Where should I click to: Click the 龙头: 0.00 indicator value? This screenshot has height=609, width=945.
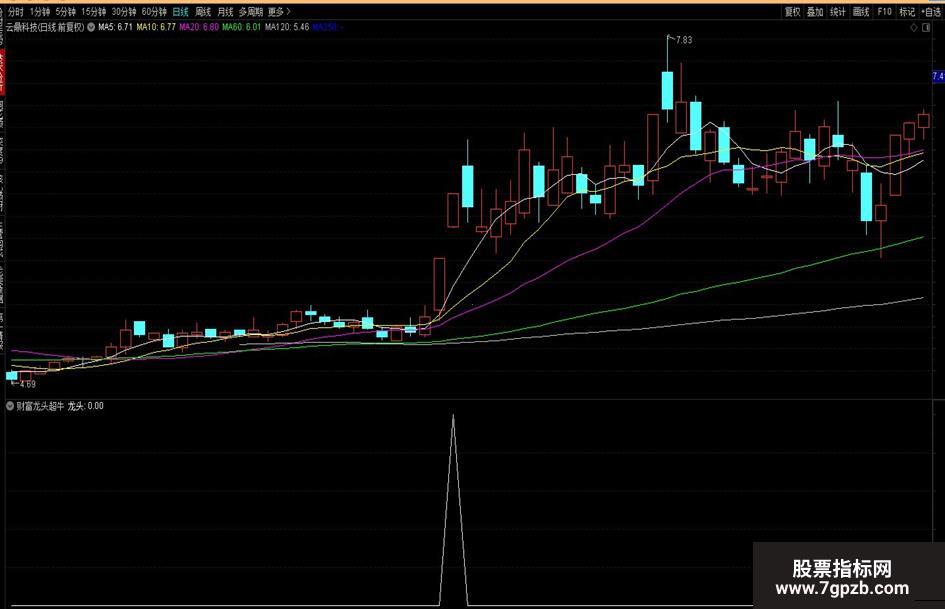point(86,406)
